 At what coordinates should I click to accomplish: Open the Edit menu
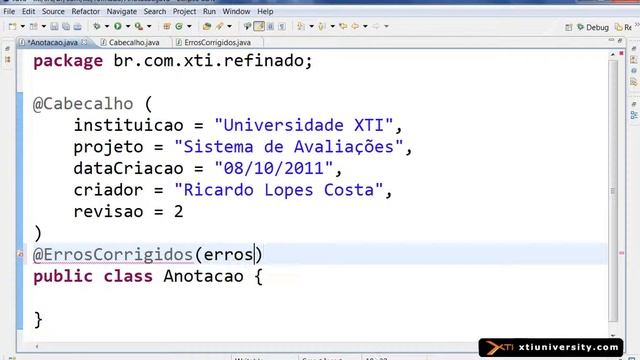point(28,11)
